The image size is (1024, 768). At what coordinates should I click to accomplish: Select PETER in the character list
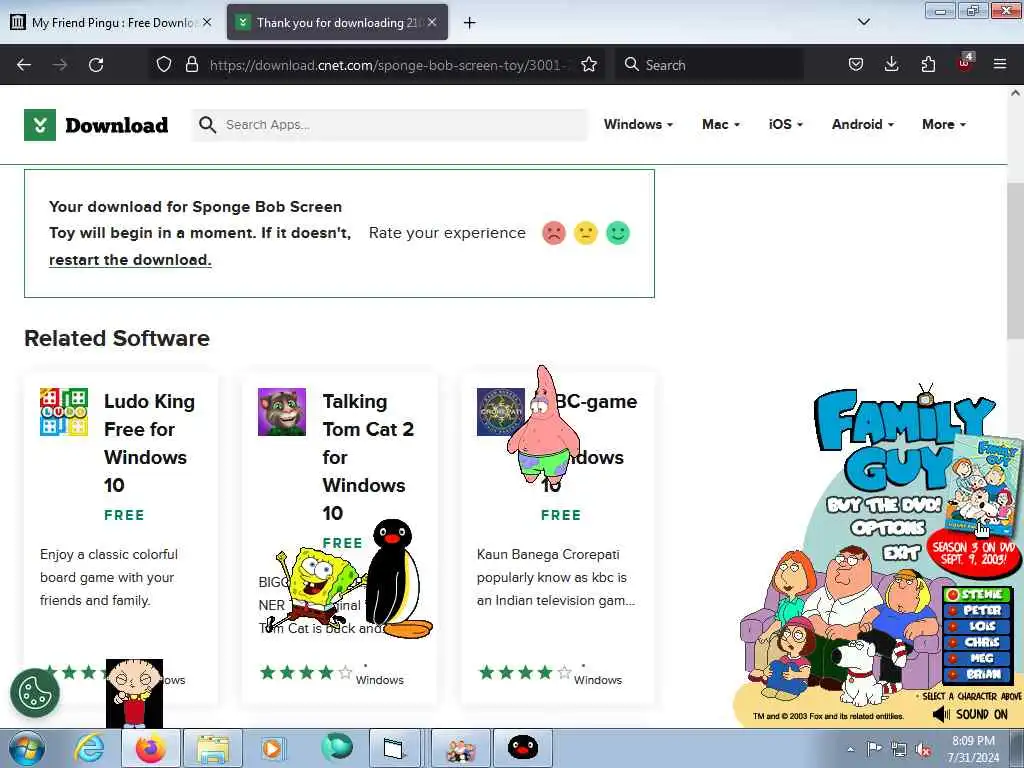click(x=977, y=611)
